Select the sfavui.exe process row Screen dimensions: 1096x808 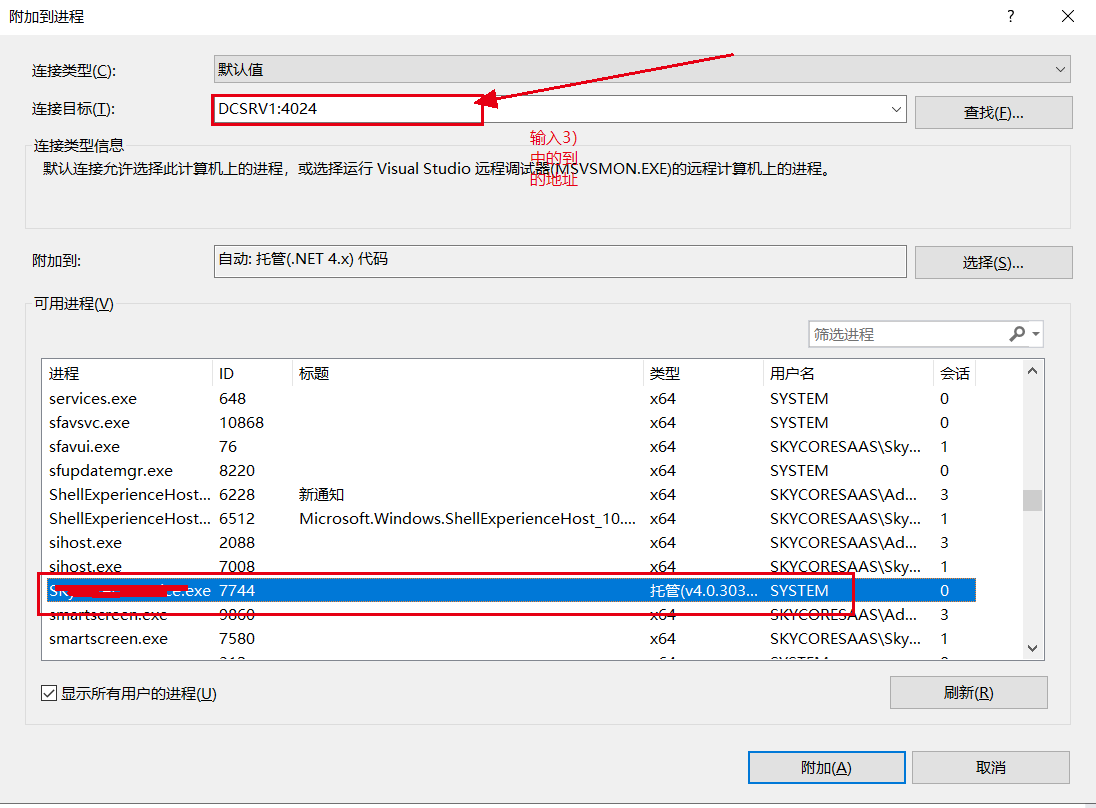[509, 446]
